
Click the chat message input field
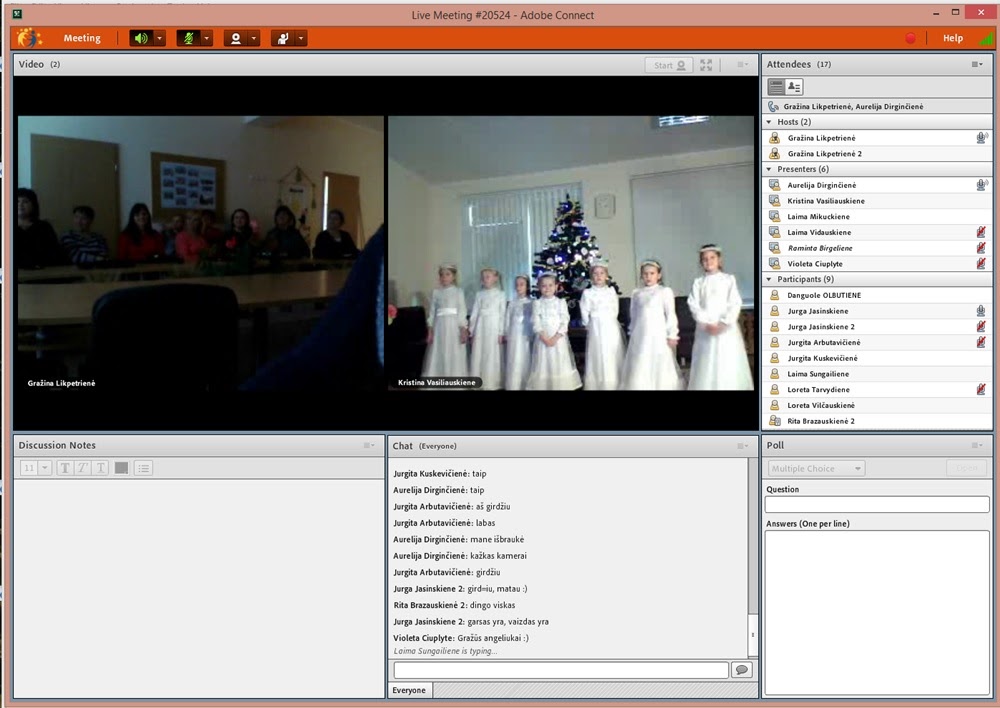pos(561,670)
